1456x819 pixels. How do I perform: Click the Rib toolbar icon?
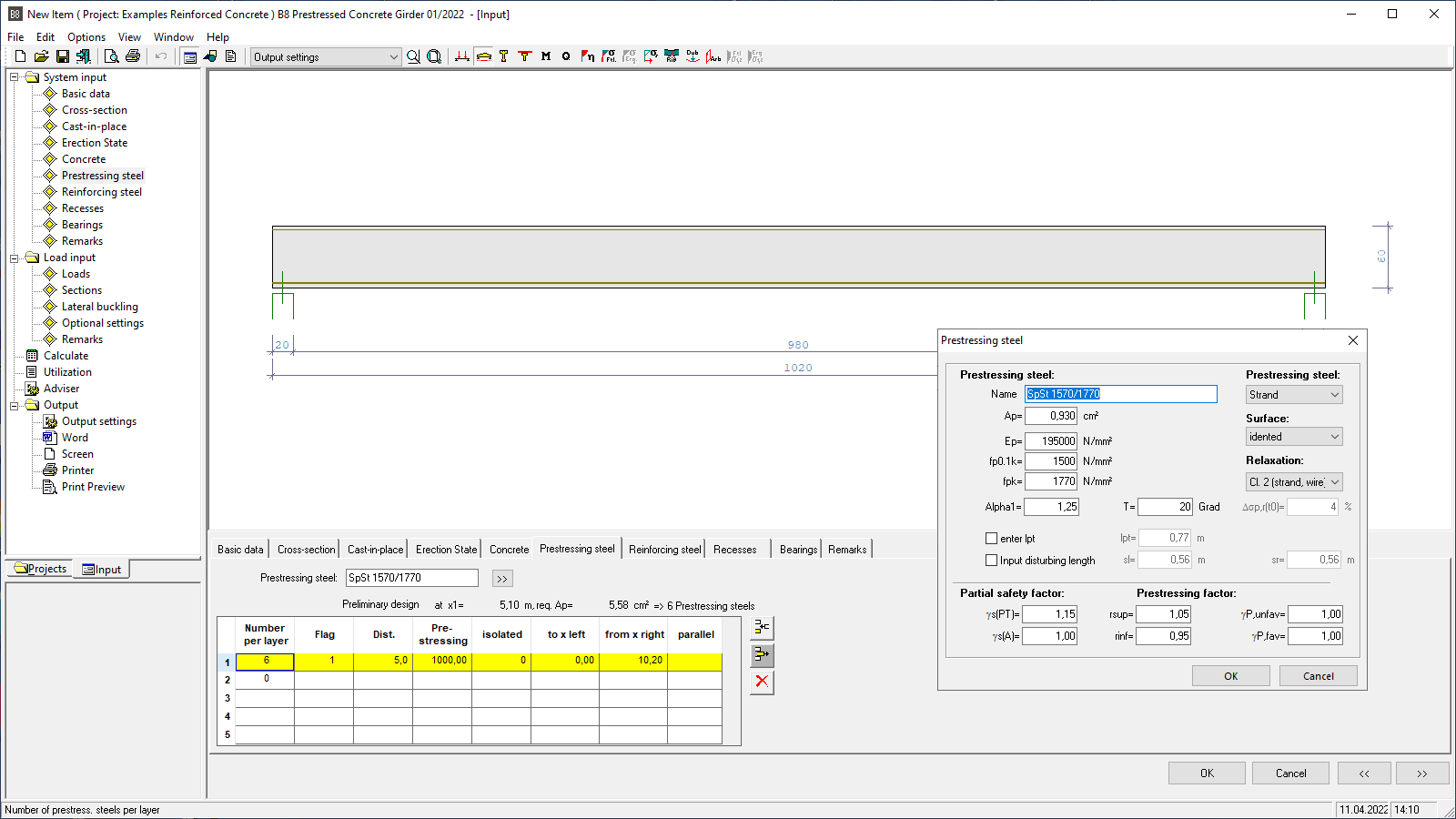point(672,56)
